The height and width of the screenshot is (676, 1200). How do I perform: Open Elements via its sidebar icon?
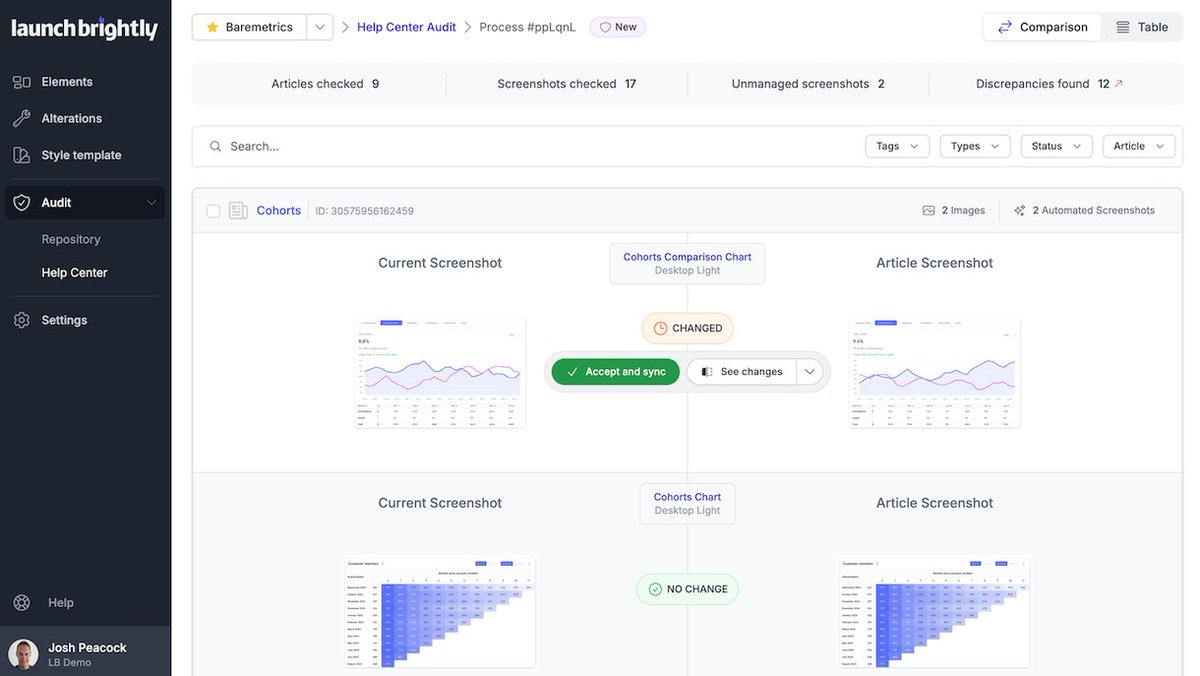(x=21, y=82)
